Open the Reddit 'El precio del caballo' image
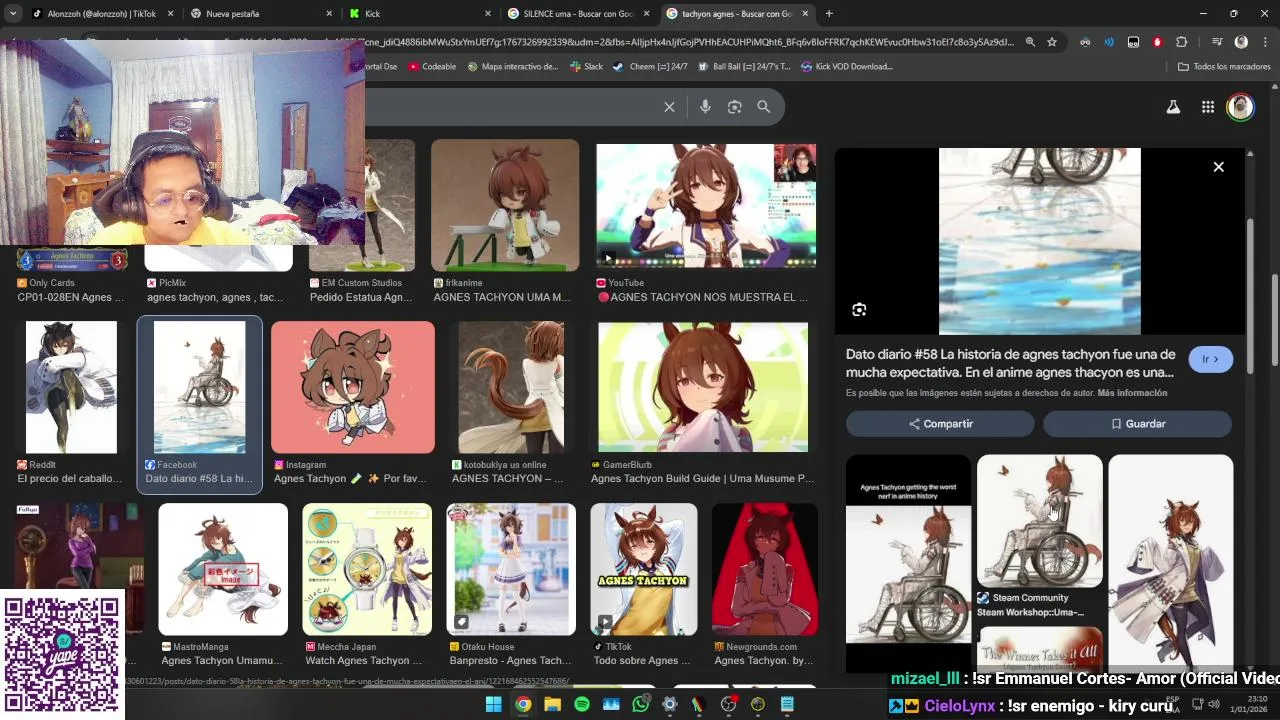The width and height of the screenshot is (1280, 720). point(71,387)
